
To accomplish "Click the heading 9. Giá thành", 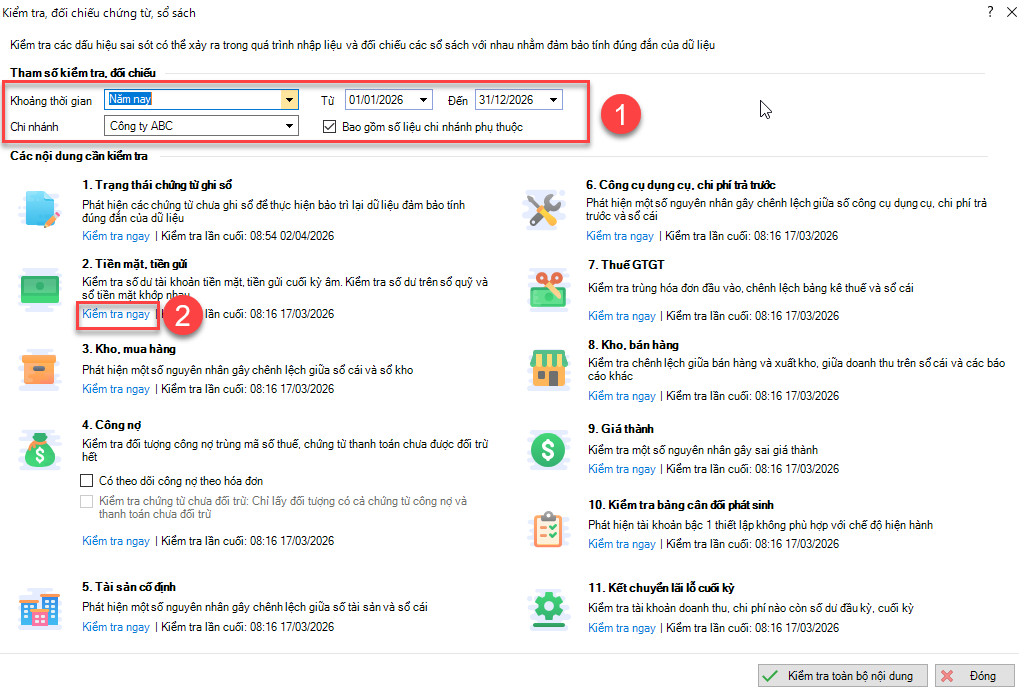I will 621,429.
